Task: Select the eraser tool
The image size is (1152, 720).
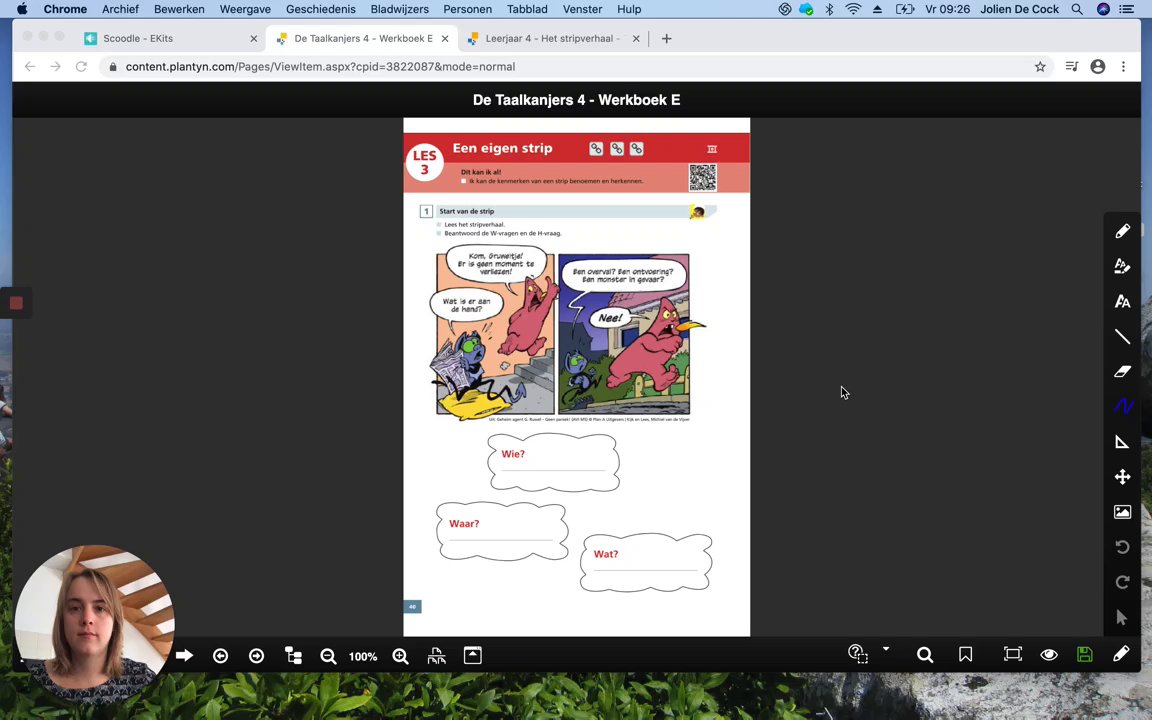Action: (1122, 371)
